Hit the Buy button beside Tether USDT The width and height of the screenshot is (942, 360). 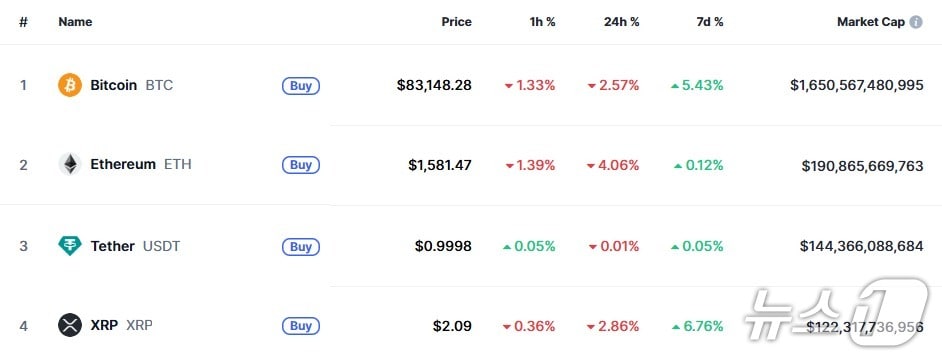pos(301,246)
